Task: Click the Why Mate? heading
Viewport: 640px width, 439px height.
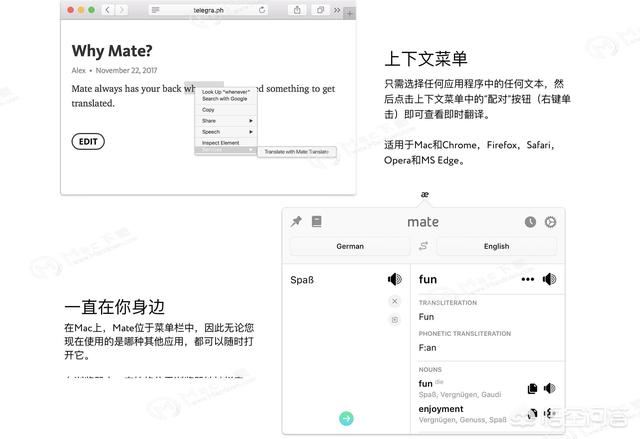Action: coord(112,51)
